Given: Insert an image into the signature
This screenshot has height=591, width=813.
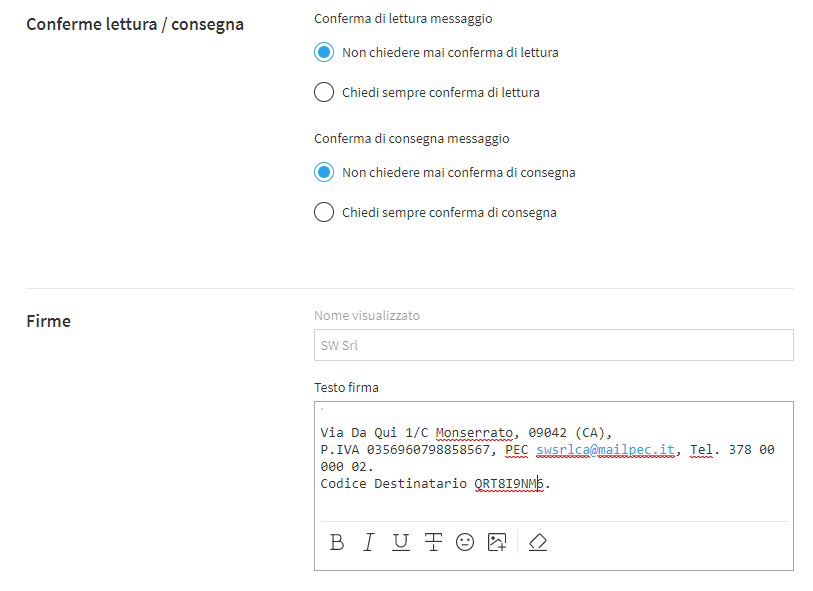Looking at the screenshot, I should pyautogui.click(x=497, y=542).
